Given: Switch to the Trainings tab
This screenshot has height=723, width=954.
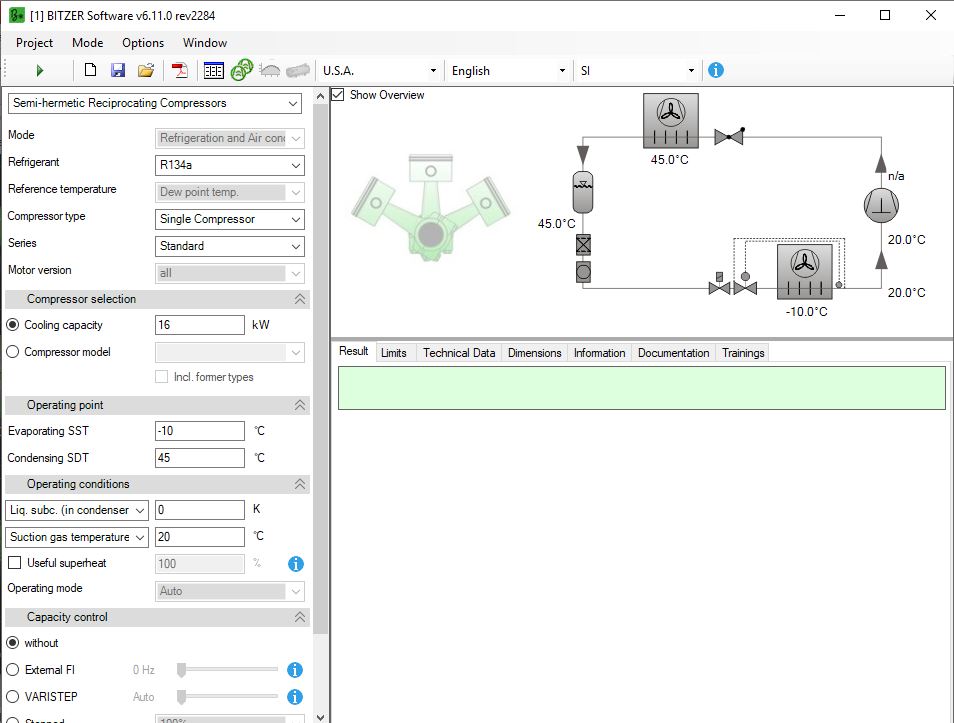Looking at the screenshot, I should [x=743, y=353].
